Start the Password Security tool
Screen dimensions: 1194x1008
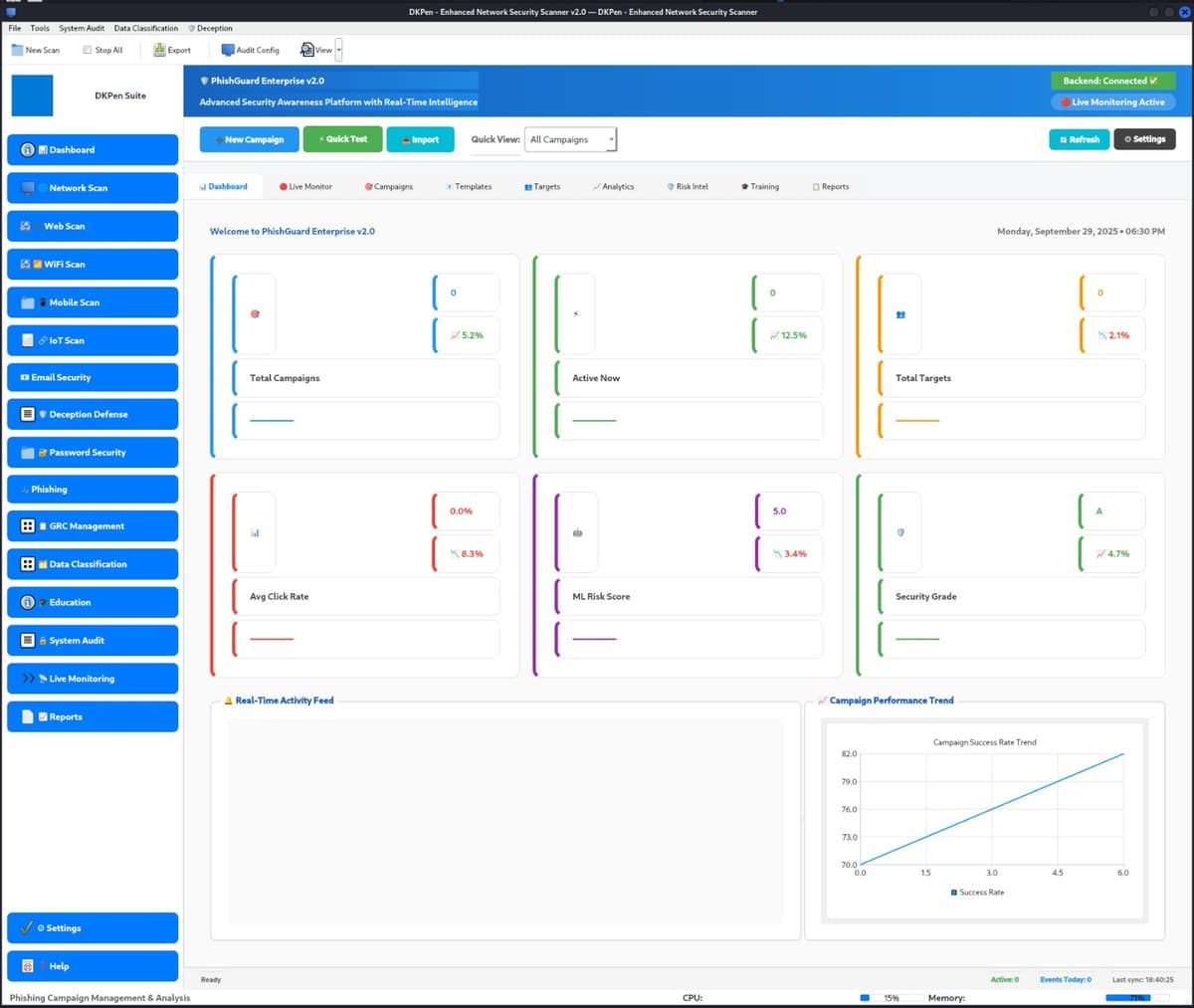coord(93,452)
